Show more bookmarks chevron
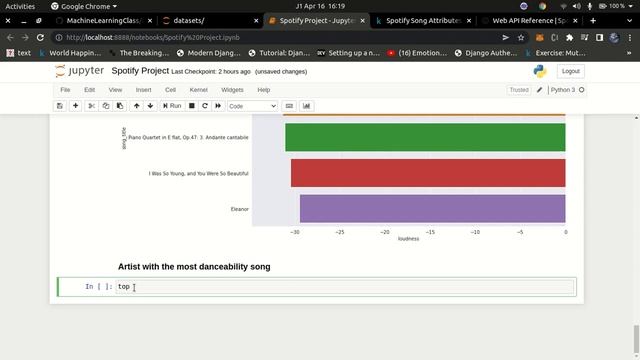The image size is (640, 360). coord(629,53)
